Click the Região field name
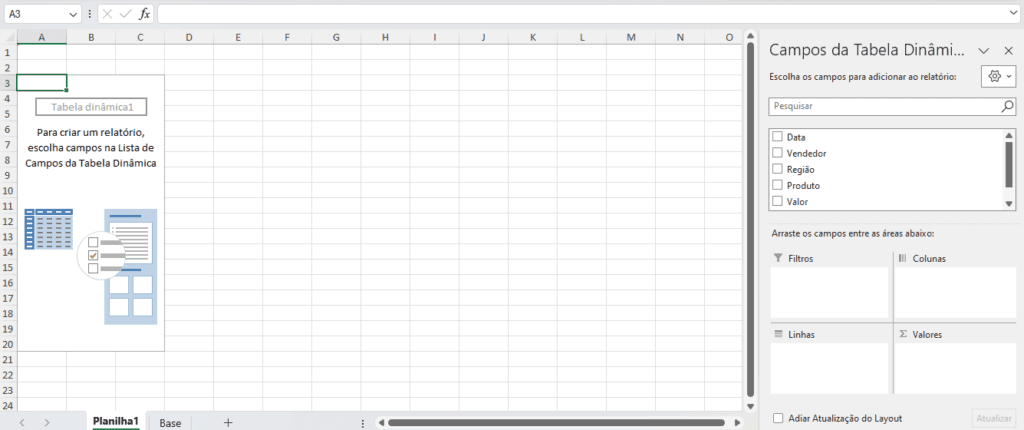The image size is (1024, 430). [801, 169]
